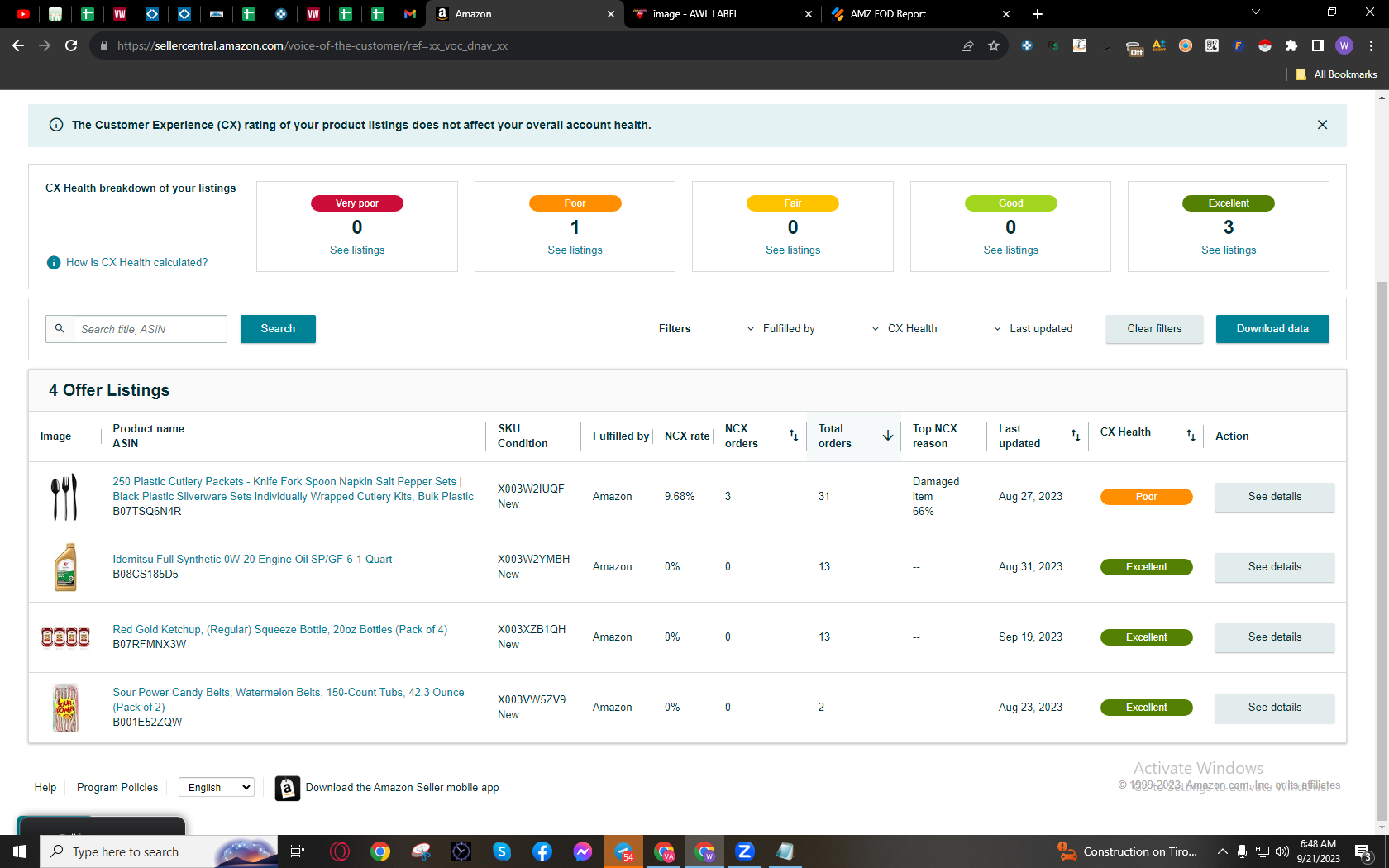This screenshot has width=1389, height=868.
Task: Open the Idemitsu Full Synthetic Engine Oil listing
Action: pos(252,559)
